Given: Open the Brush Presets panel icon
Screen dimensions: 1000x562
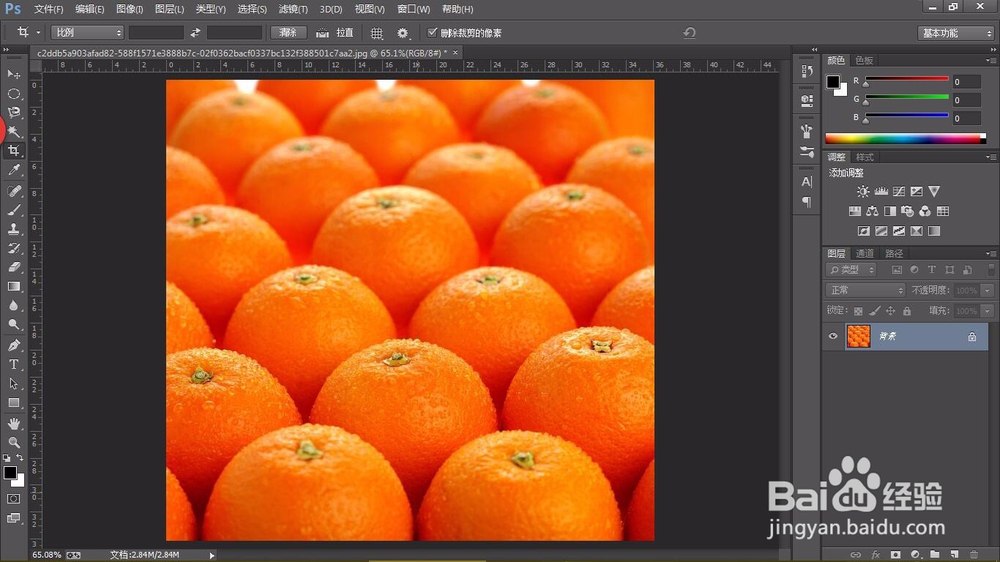Looking at the screenshot, I should point(807,152).
